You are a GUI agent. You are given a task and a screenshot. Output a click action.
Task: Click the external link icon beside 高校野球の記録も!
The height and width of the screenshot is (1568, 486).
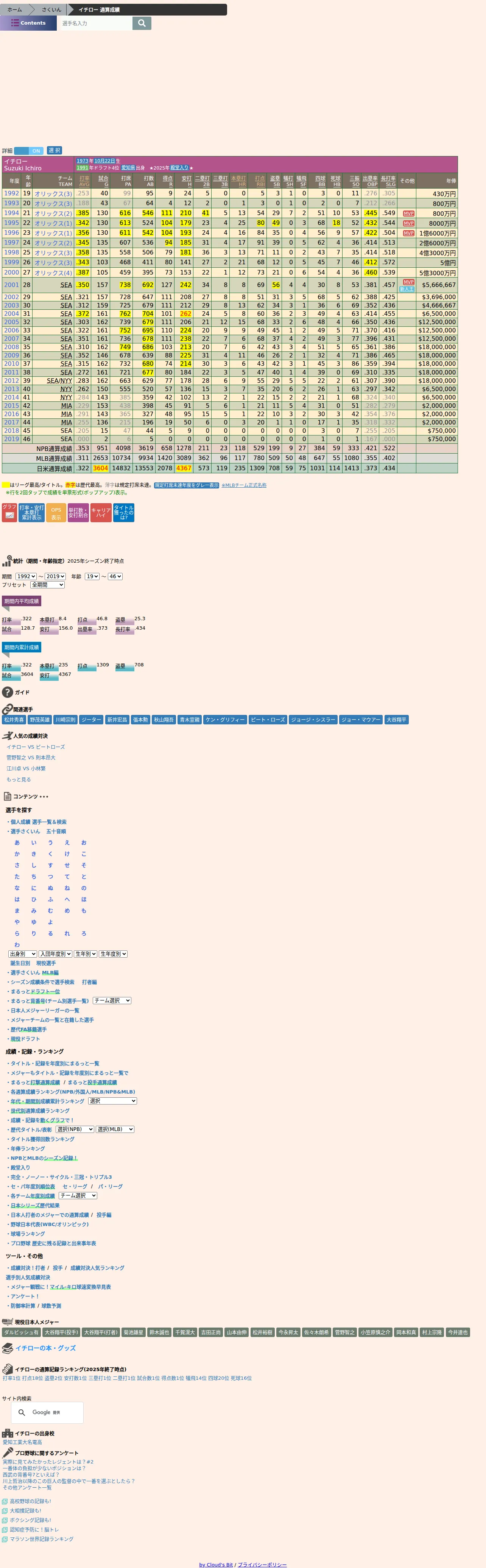(5, 1502)
